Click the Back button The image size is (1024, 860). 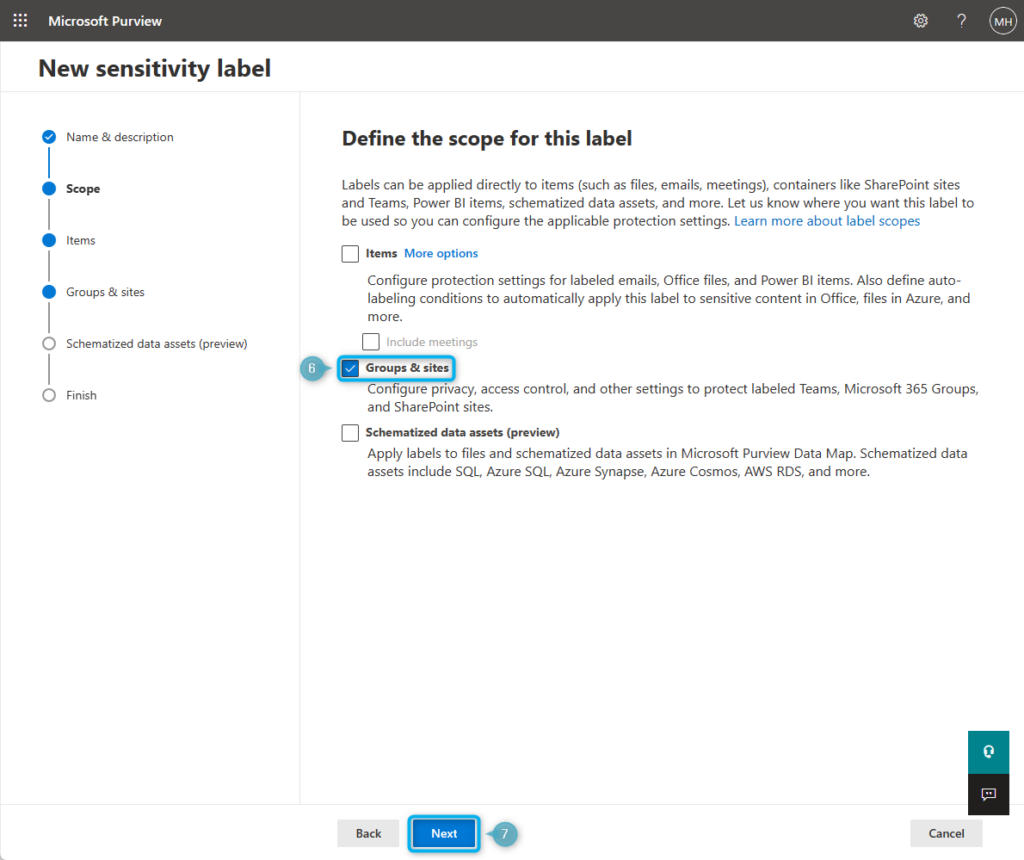(x=368, y=833)
